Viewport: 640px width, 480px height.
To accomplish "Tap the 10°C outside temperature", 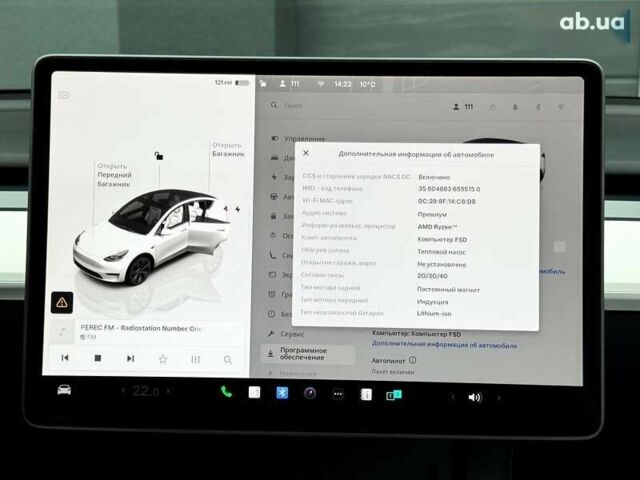I will 367,84.
